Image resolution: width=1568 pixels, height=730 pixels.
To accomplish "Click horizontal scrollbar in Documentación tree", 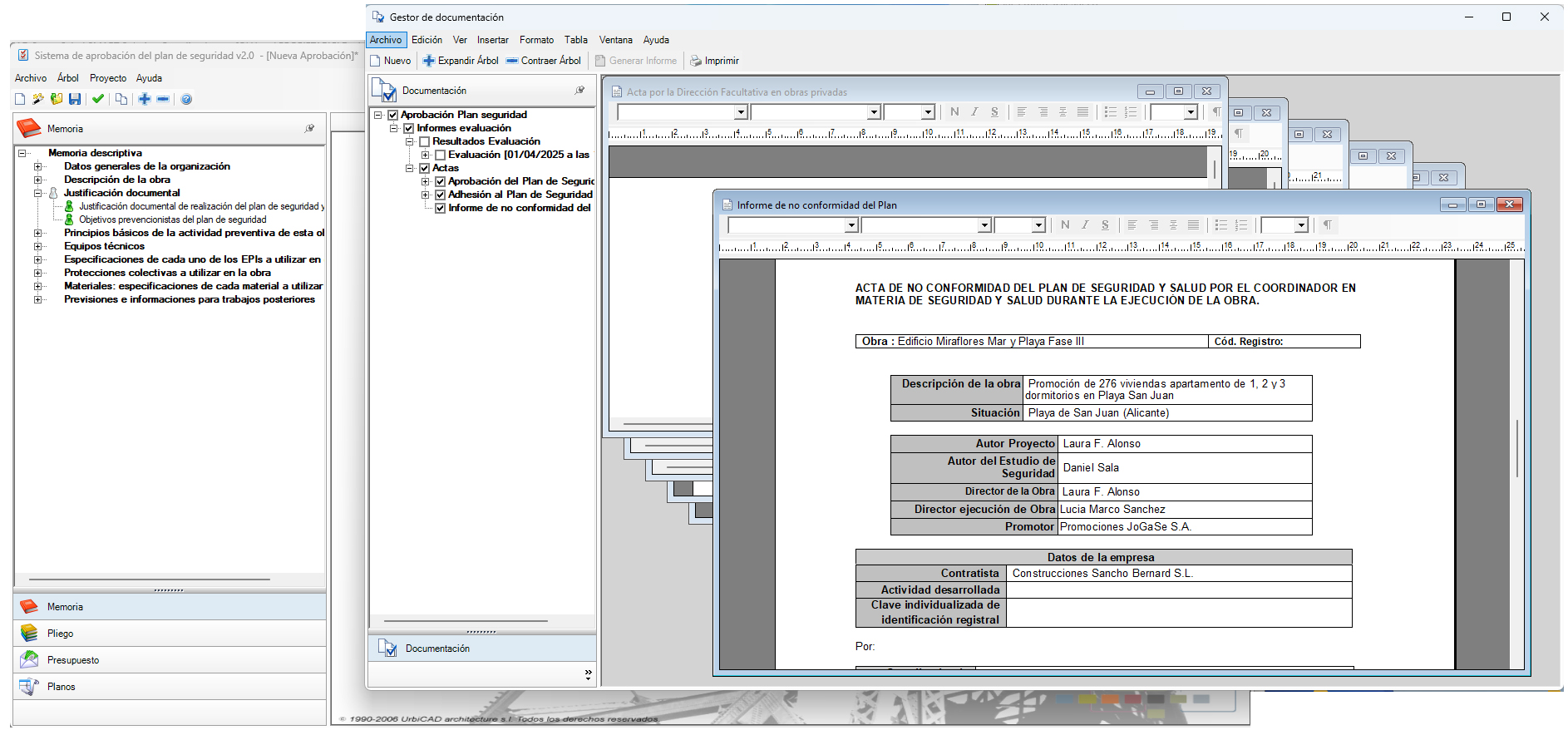I will point(466,621).
